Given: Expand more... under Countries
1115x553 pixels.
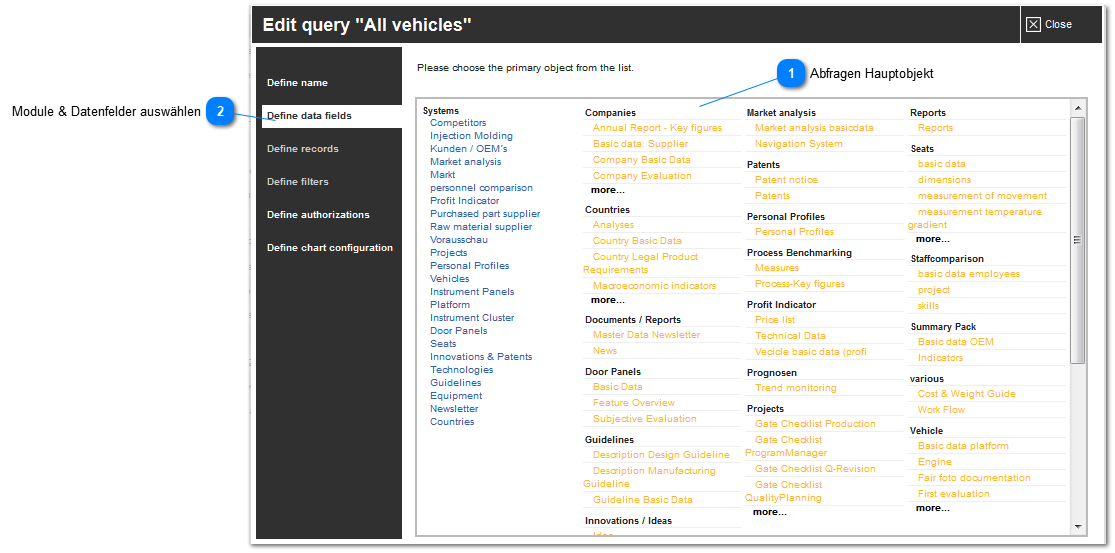Looking at the screenshot, I should [x=608, y=300].
